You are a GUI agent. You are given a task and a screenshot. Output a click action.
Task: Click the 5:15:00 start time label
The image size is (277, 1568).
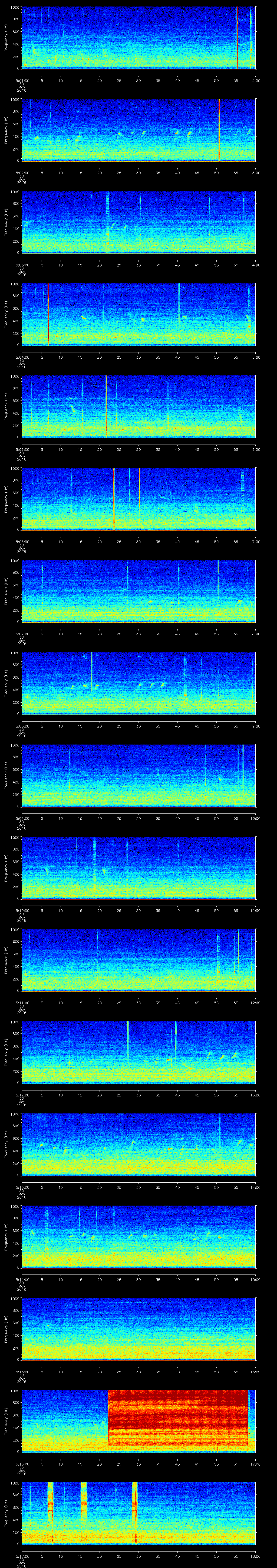pyautogui.click(x=22, y=1373)
